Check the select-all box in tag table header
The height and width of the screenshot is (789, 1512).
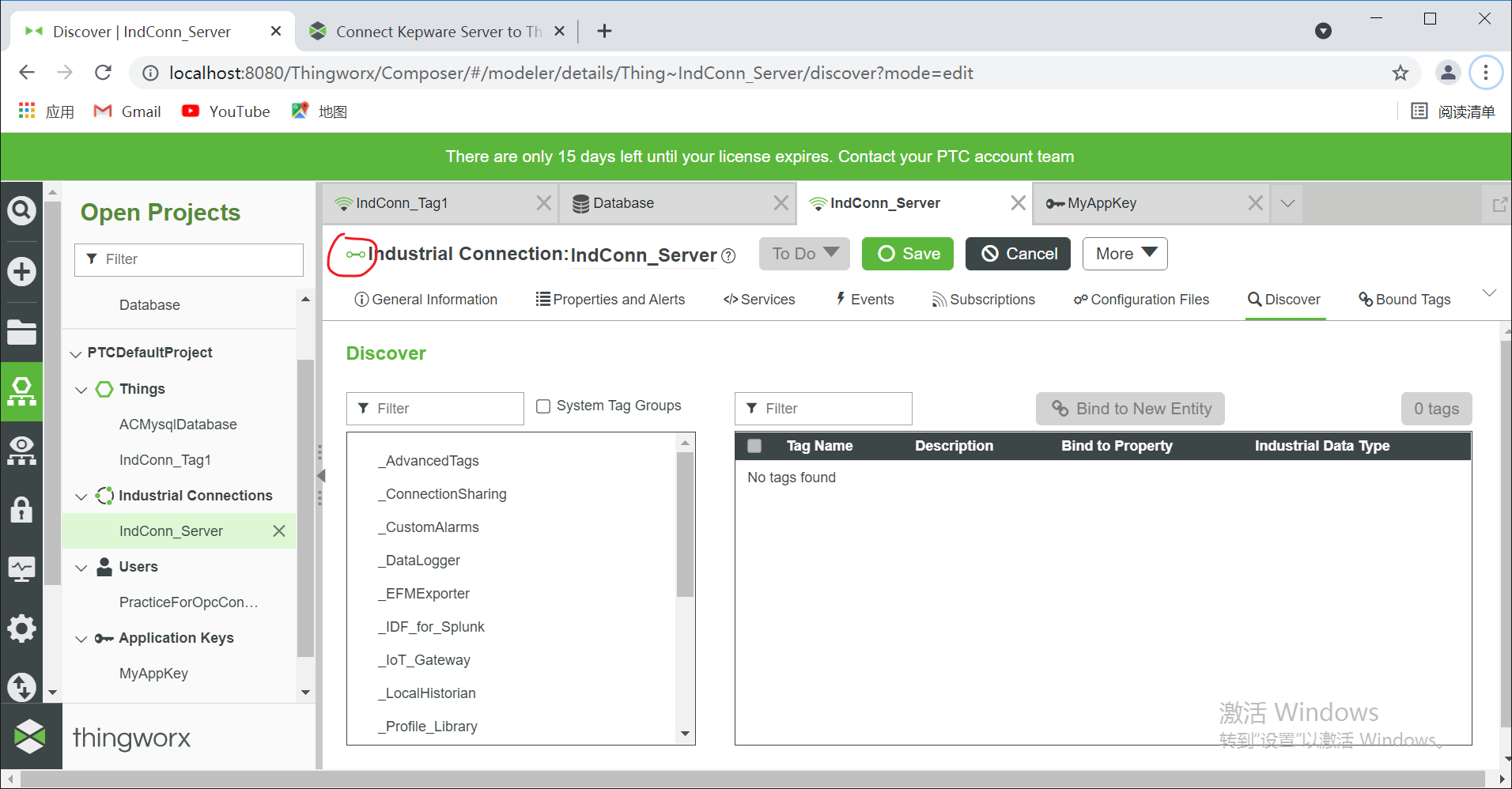(754, 446)
